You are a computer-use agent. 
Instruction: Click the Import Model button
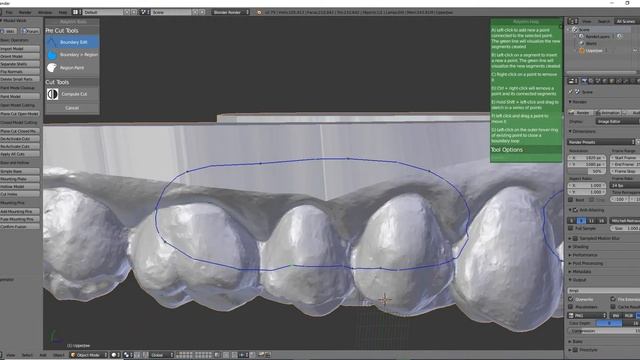point(20,49)
